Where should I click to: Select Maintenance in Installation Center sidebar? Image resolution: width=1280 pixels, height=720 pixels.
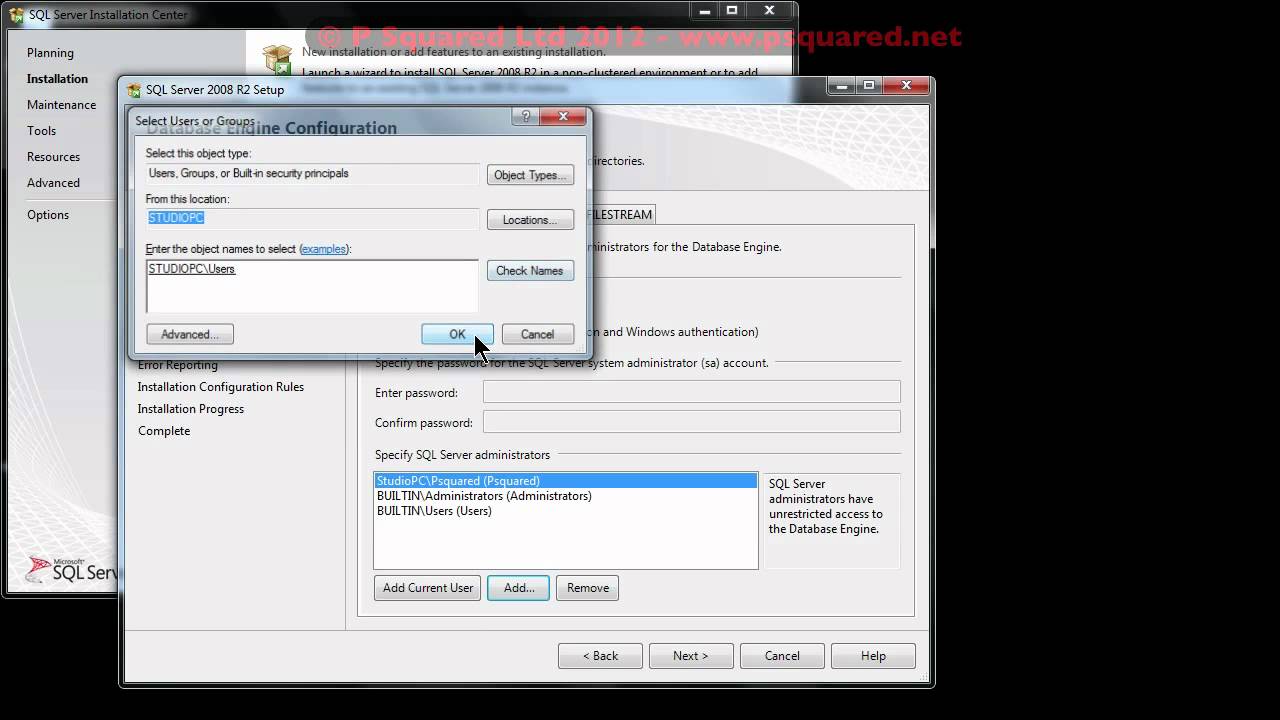click(x=61, y=105)
